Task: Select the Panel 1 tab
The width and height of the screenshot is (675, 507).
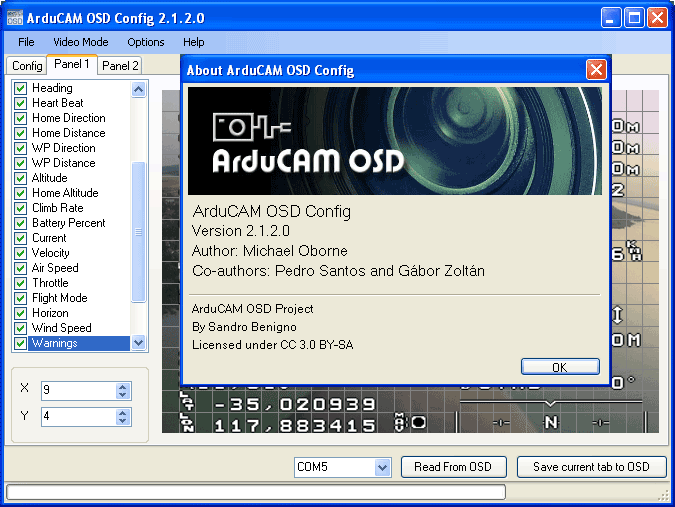Action: pos(71,64)
